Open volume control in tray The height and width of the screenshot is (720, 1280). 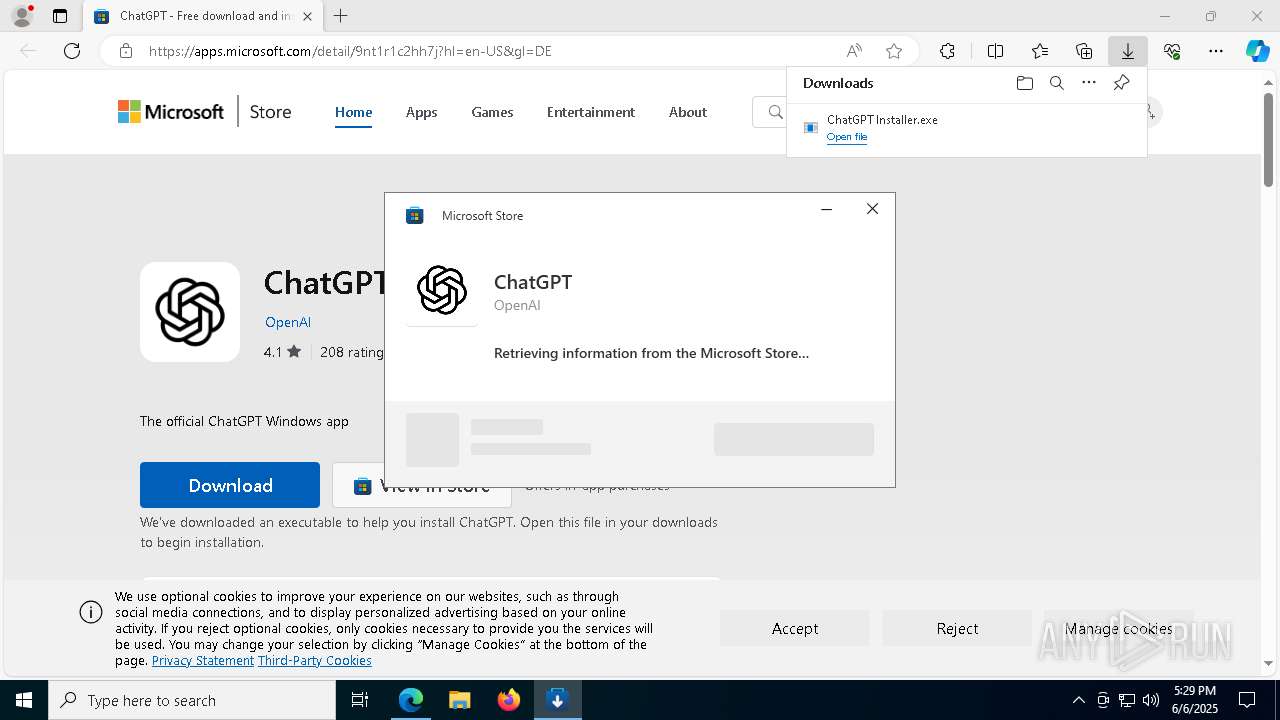(1151, 700)
